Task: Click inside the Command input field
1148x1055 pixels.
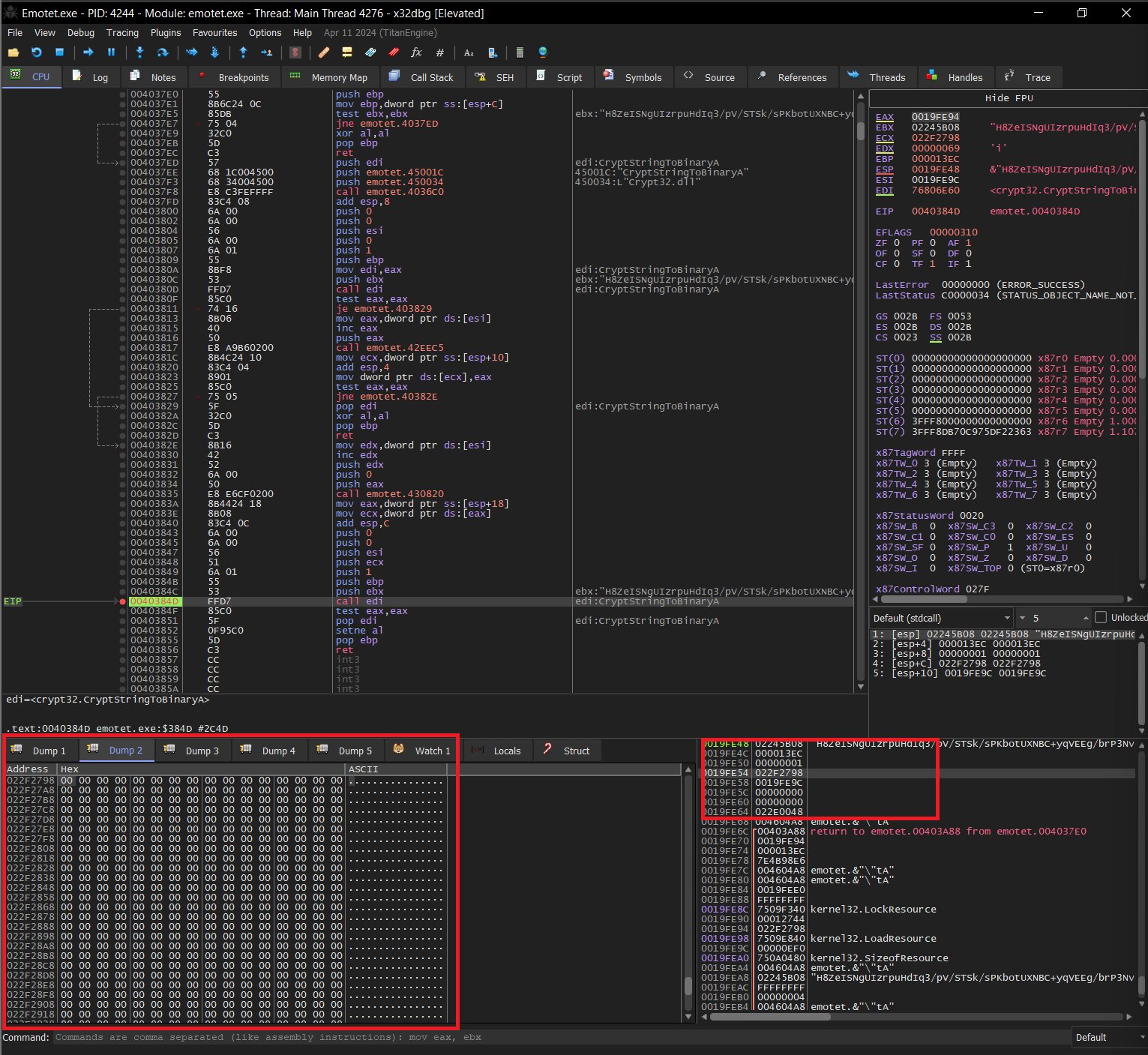Action: 561,1038
